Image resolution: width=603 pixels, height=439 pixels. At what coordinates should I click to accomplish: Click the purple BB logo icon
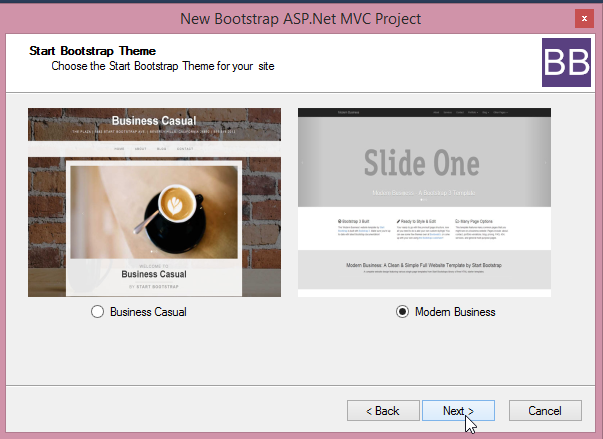click(x=566, y=62)
